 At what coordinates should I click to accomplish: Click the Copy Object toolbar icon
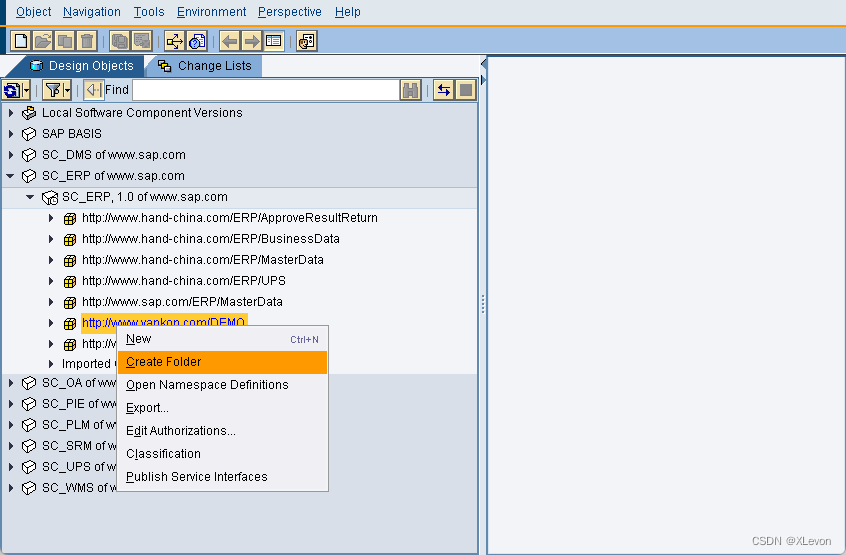point(65,41)
